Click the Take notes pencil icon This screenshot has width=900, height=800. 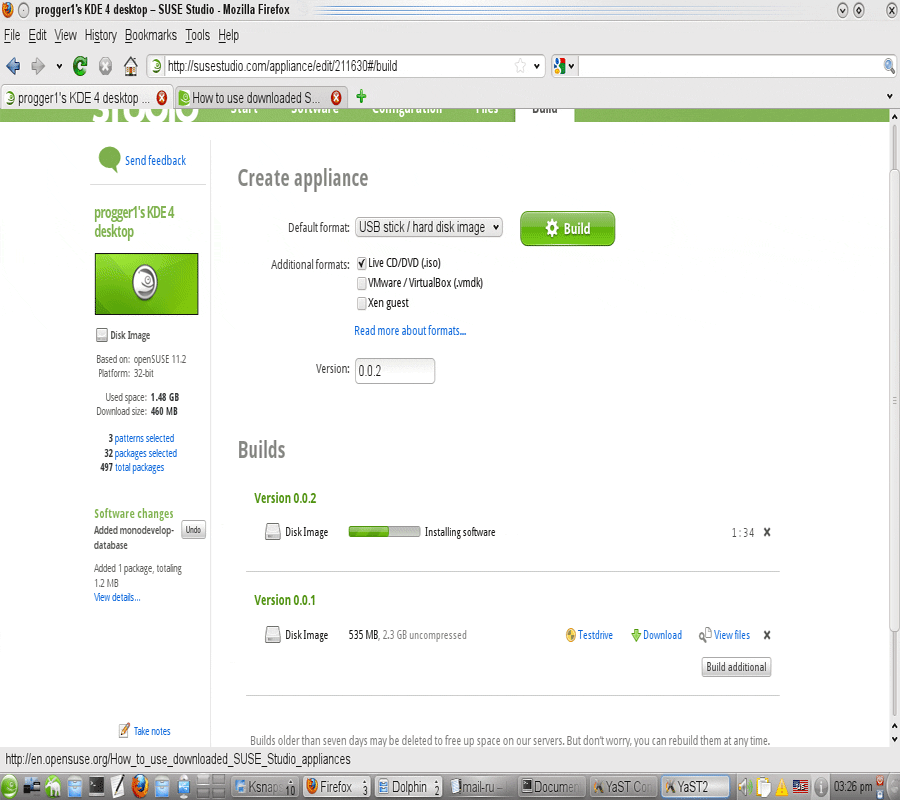click(124, 730)
